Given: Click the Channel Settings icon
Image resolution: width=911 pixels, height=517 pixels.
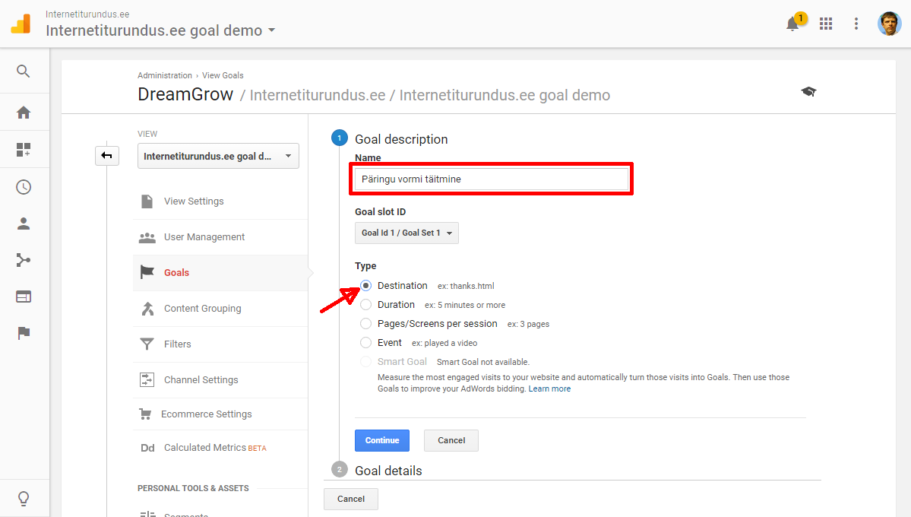Looking at the screenshot, I should pos(147,380).
